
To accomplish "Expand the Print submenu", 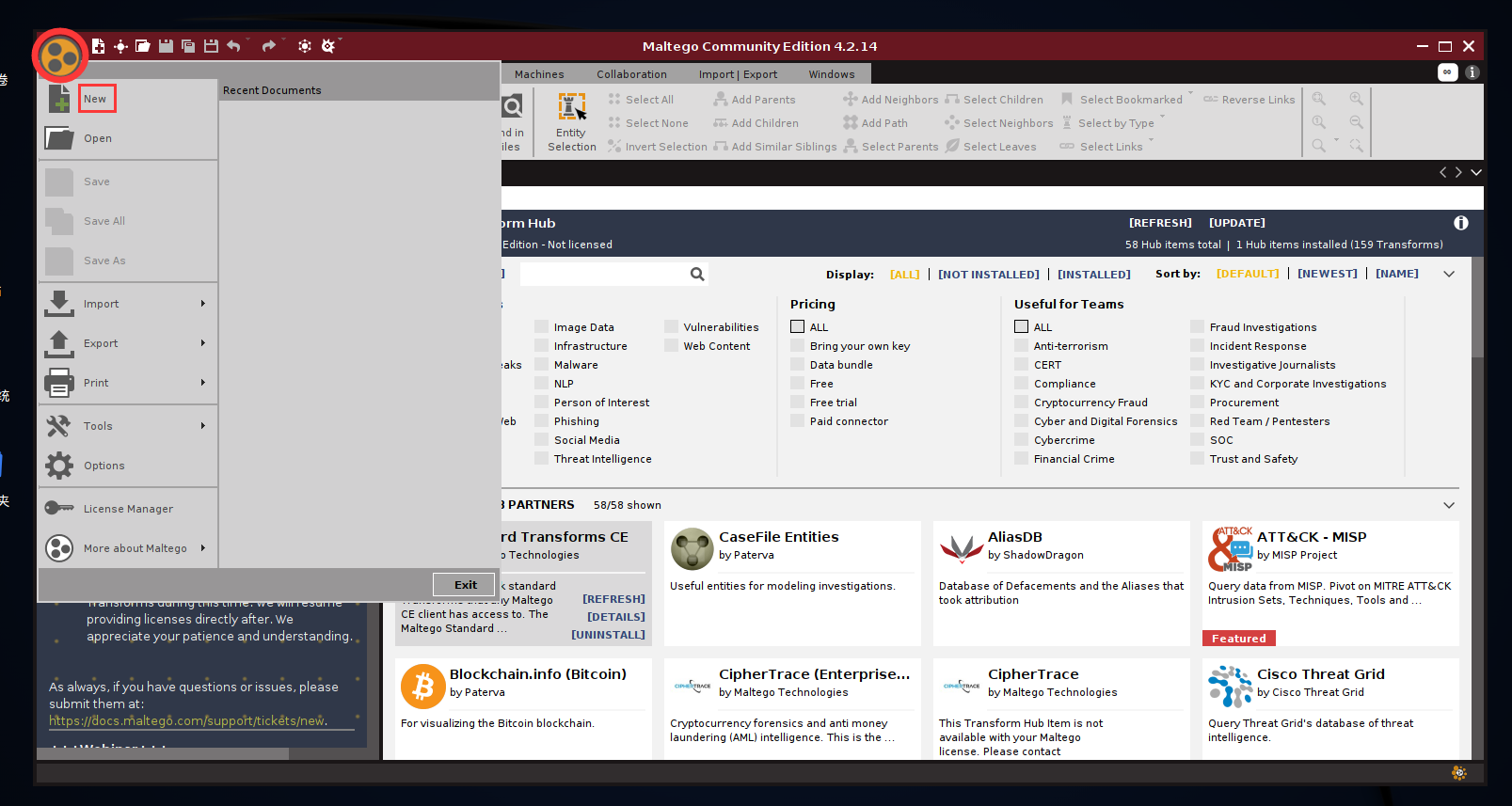I will (128, 382).
